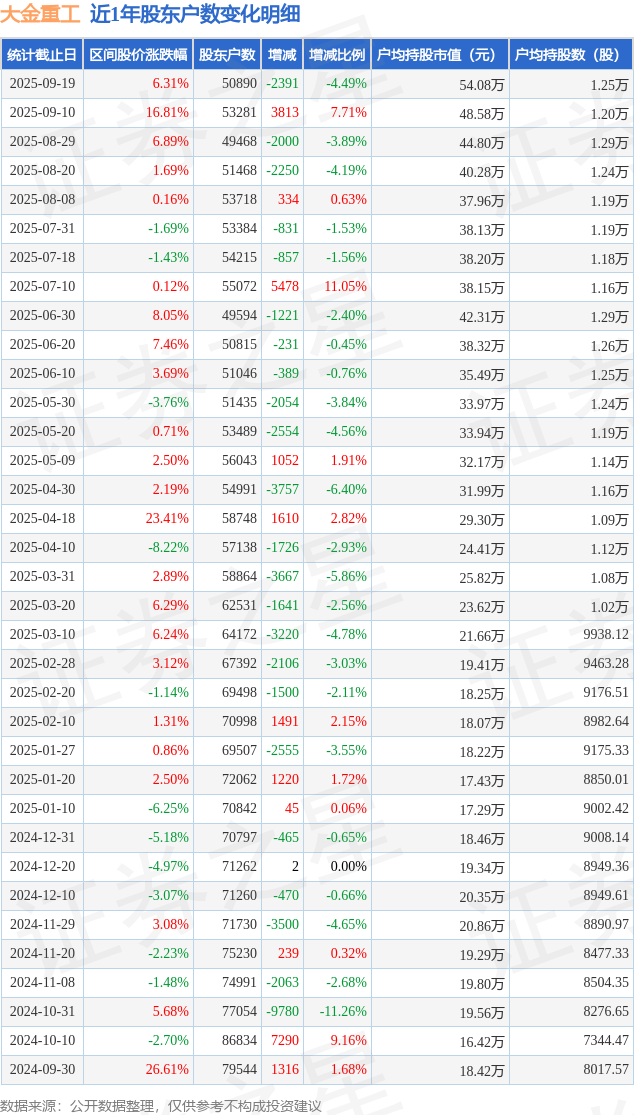Viewport: 634px width, 1115px height.
Task: Click the 数据来源 disclaimer footer text
Action: (161, 1105)
